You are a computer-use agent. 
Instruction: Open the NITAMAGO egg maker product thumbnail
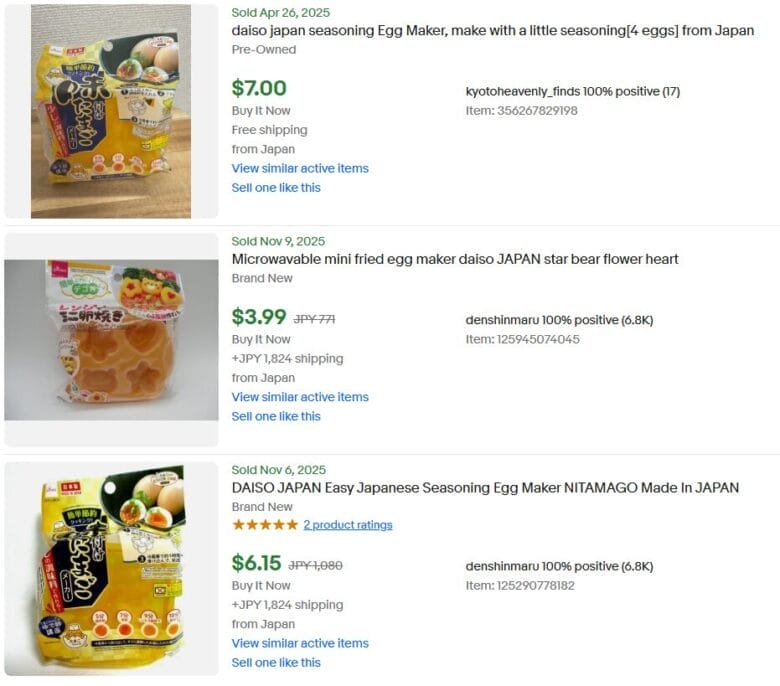pyautogui.click(x=111, y=568)
